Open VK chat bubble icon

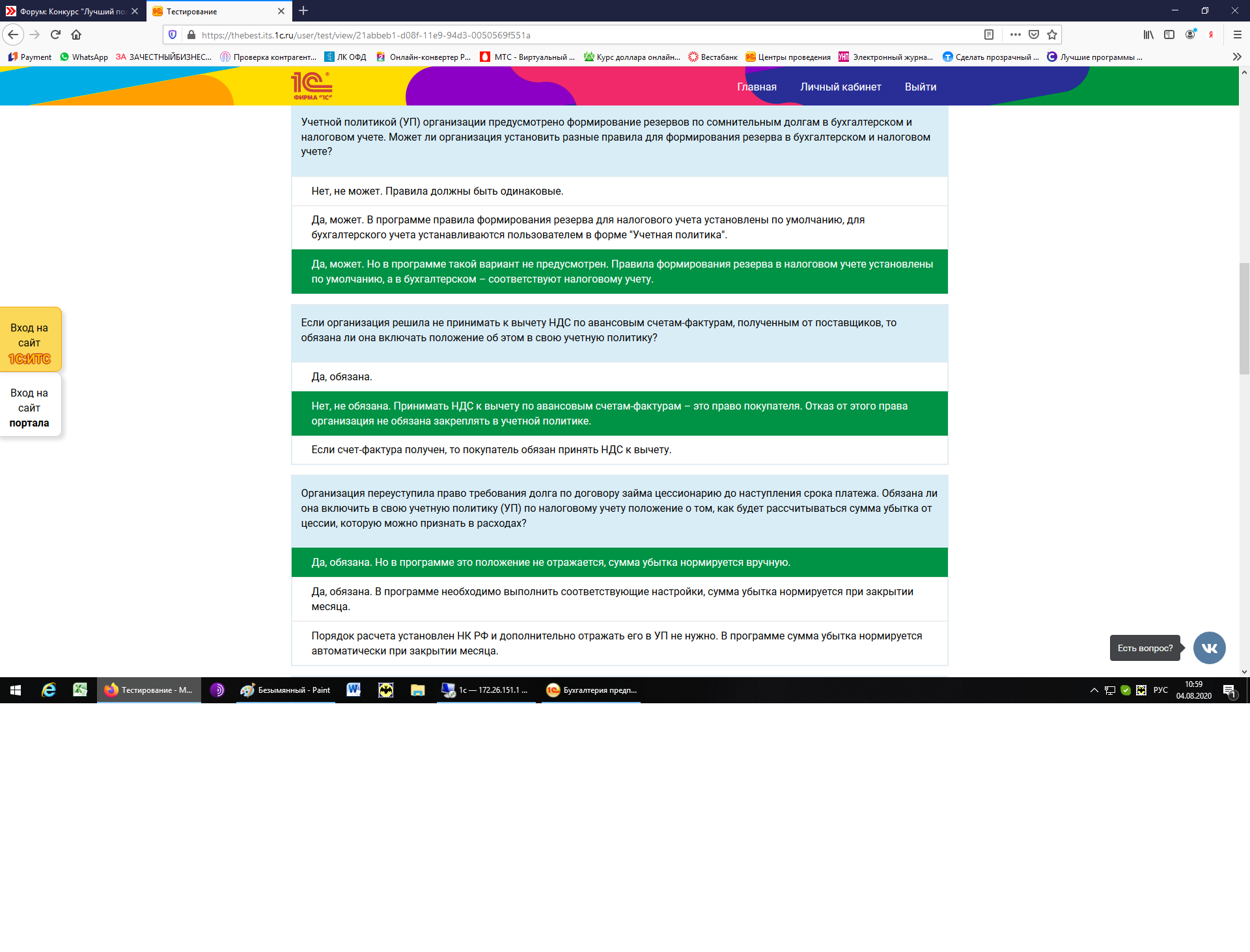(1209, 648)
